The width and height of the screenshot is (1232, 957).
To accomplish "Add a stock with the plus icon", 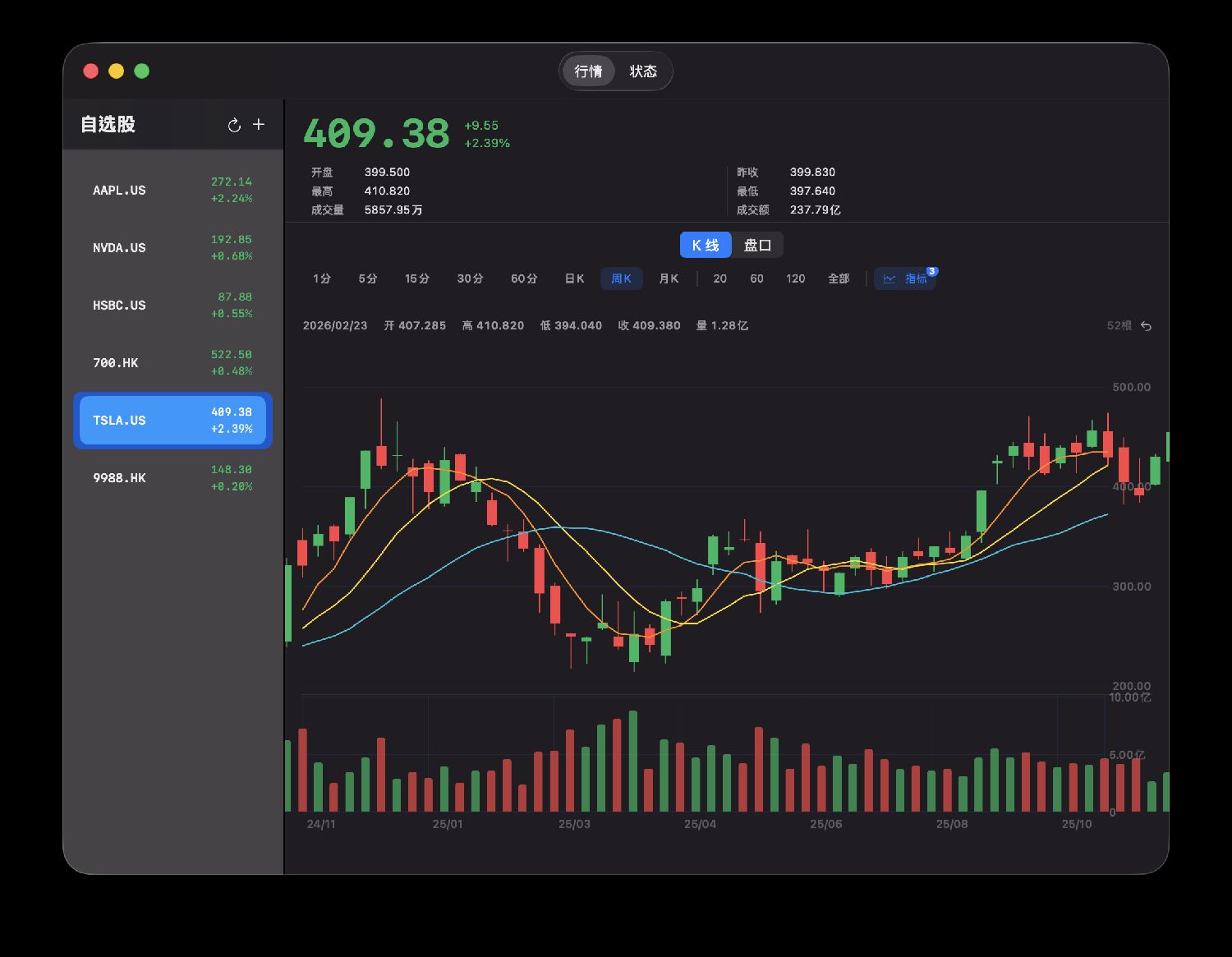I will pos(259,124).
